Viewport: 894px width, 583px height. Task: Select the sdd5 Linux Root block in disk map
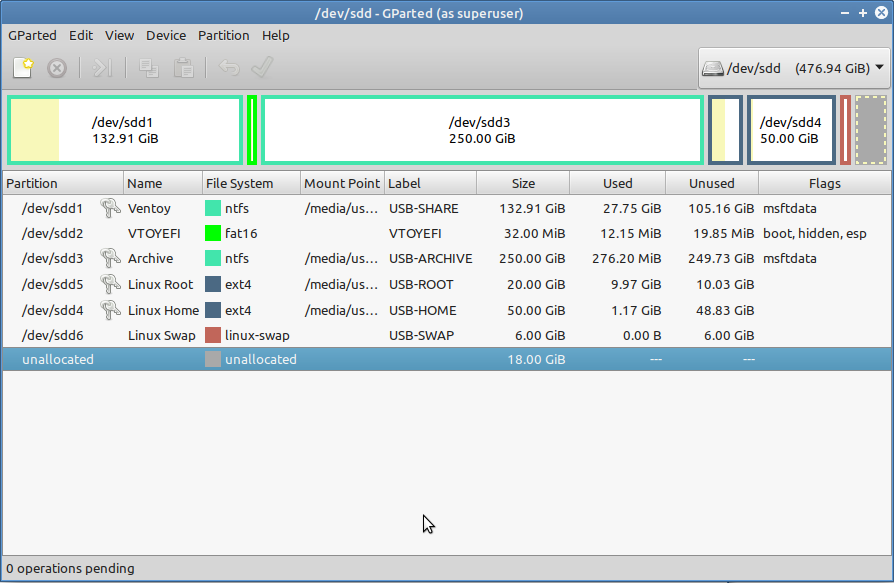(x=725, y=130)
